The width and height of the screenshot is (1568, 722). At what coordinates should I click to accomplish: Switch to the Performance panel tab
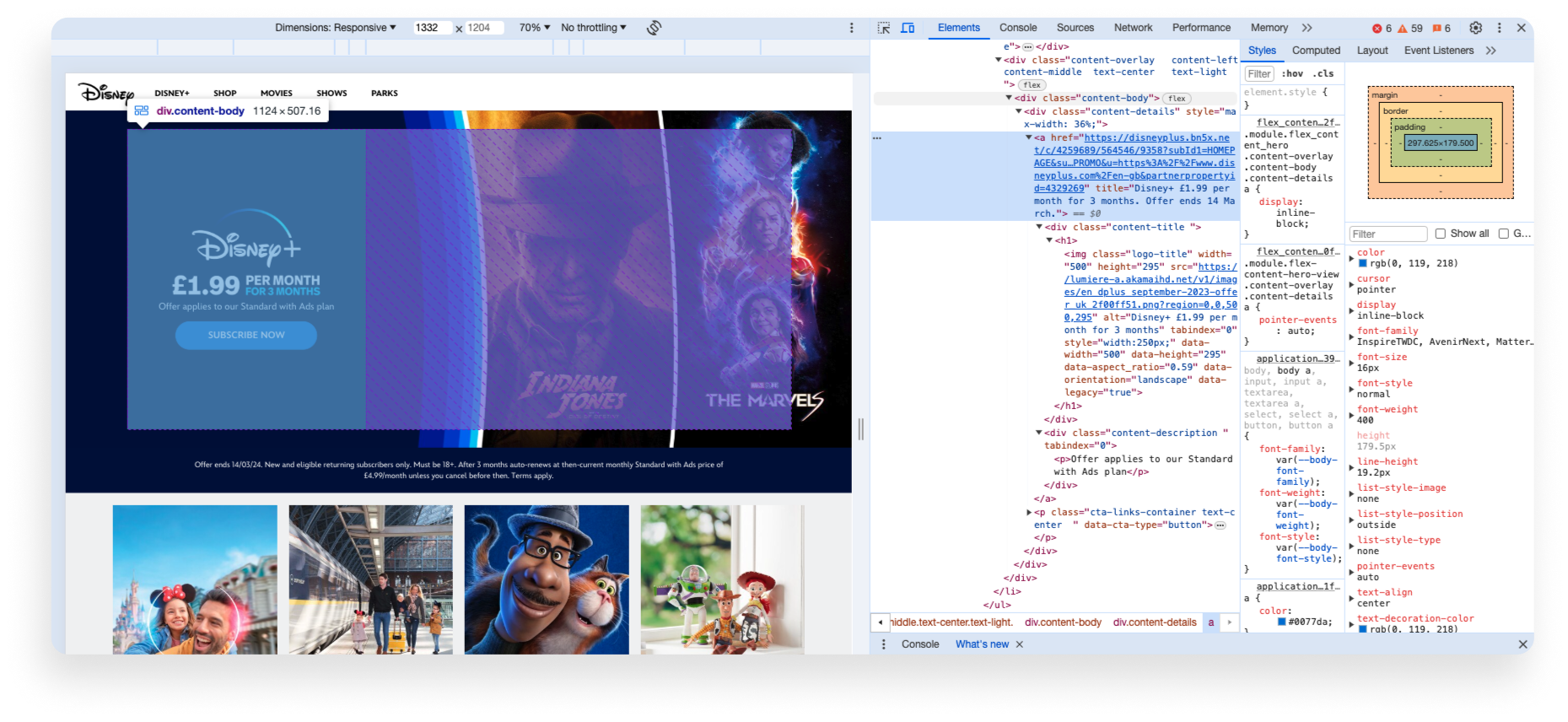1201,28
